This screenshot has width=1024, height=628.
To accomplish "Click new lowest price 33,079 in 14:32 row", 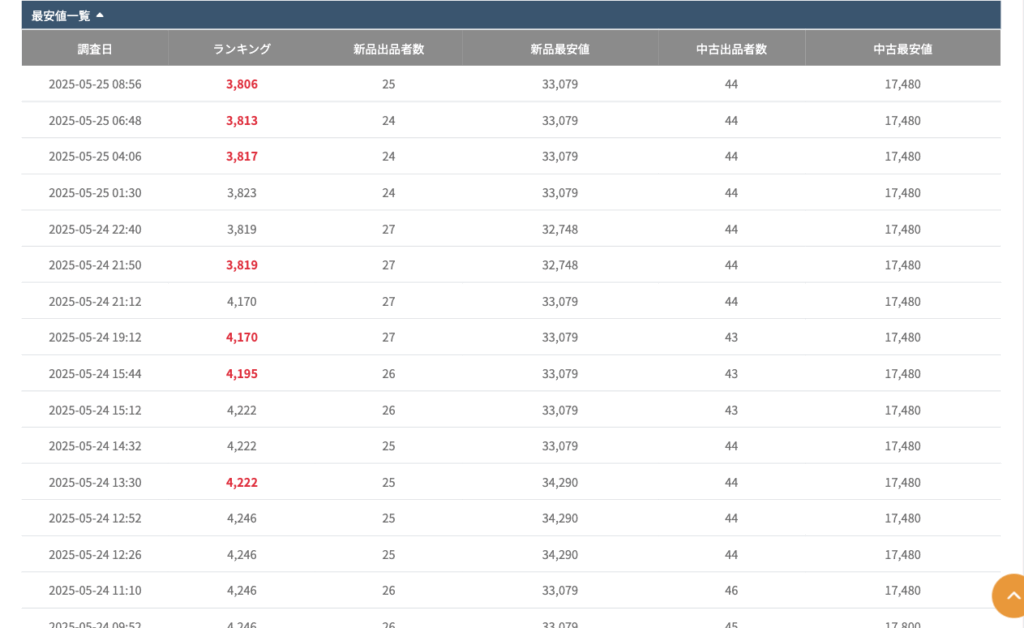I will click(x=560, y=447).
